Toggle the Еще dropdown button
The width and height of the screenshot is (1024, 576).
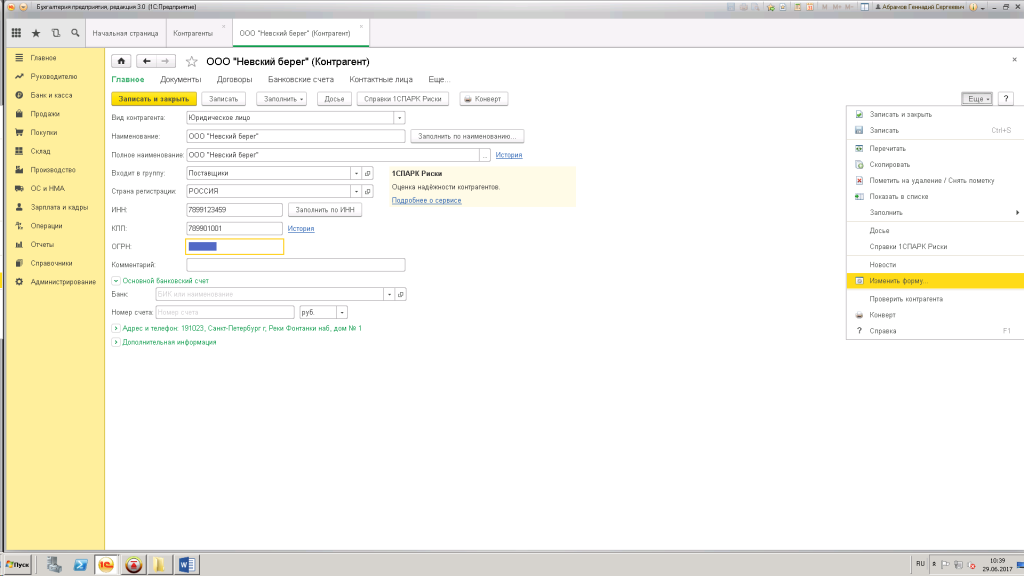pos(977,99)
